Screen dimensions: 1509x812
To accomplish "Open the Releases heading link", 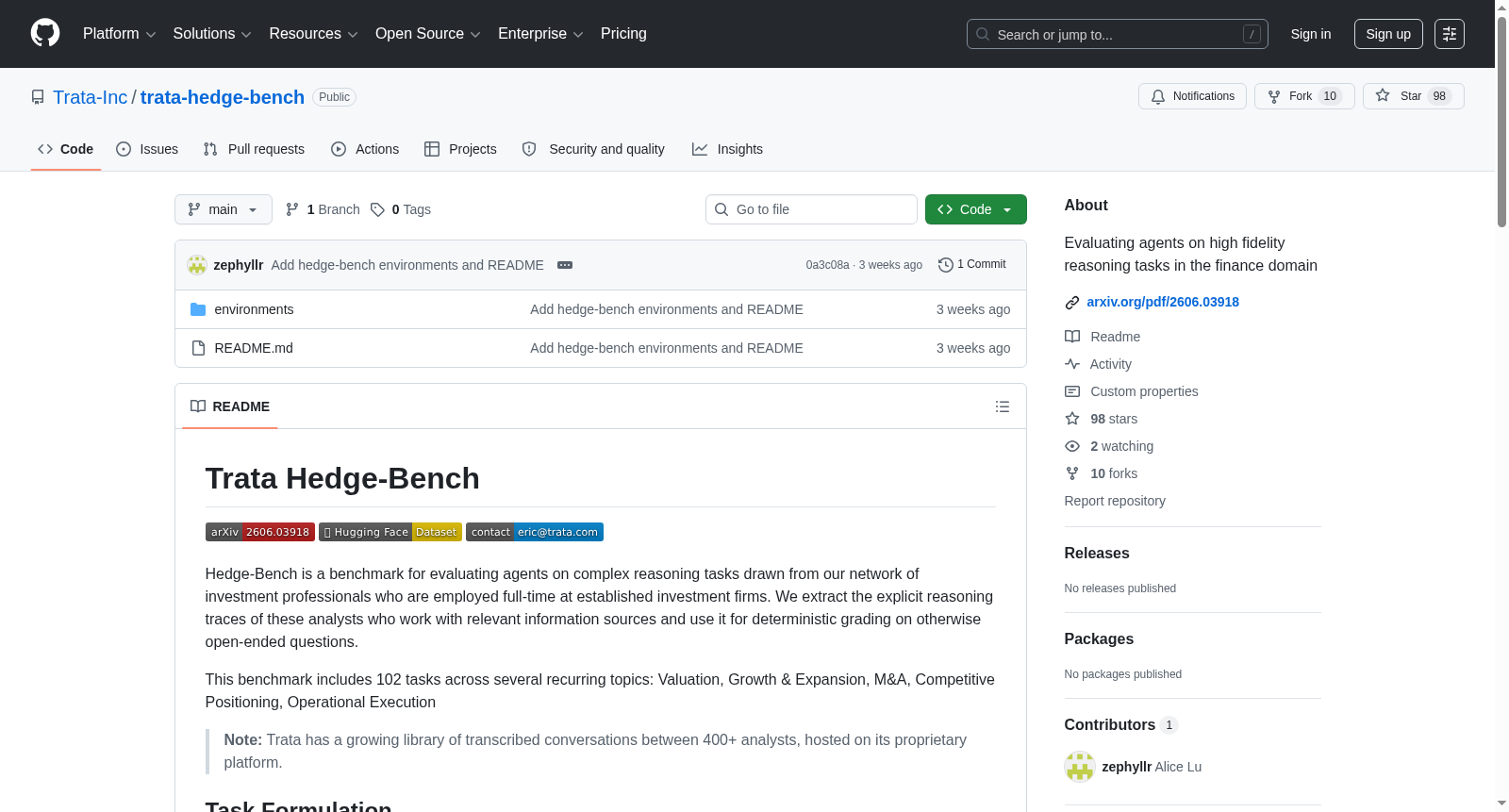I will pos(1097,554).
